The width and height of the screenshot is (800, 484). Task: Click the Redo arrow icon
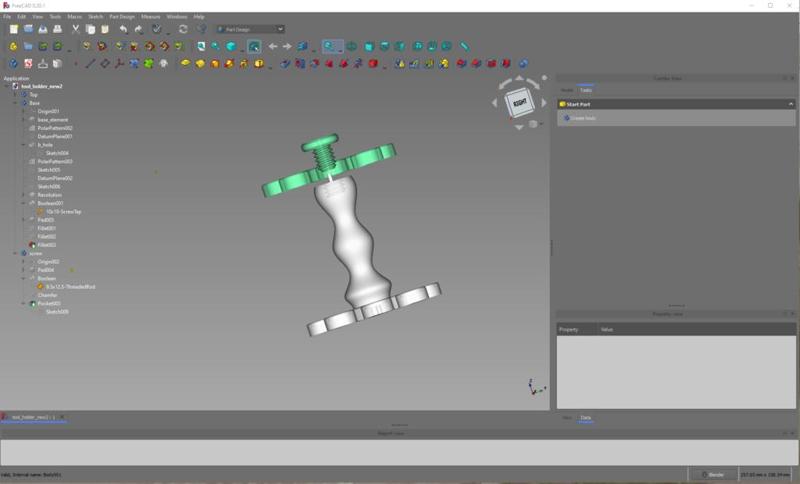(138, 29)
